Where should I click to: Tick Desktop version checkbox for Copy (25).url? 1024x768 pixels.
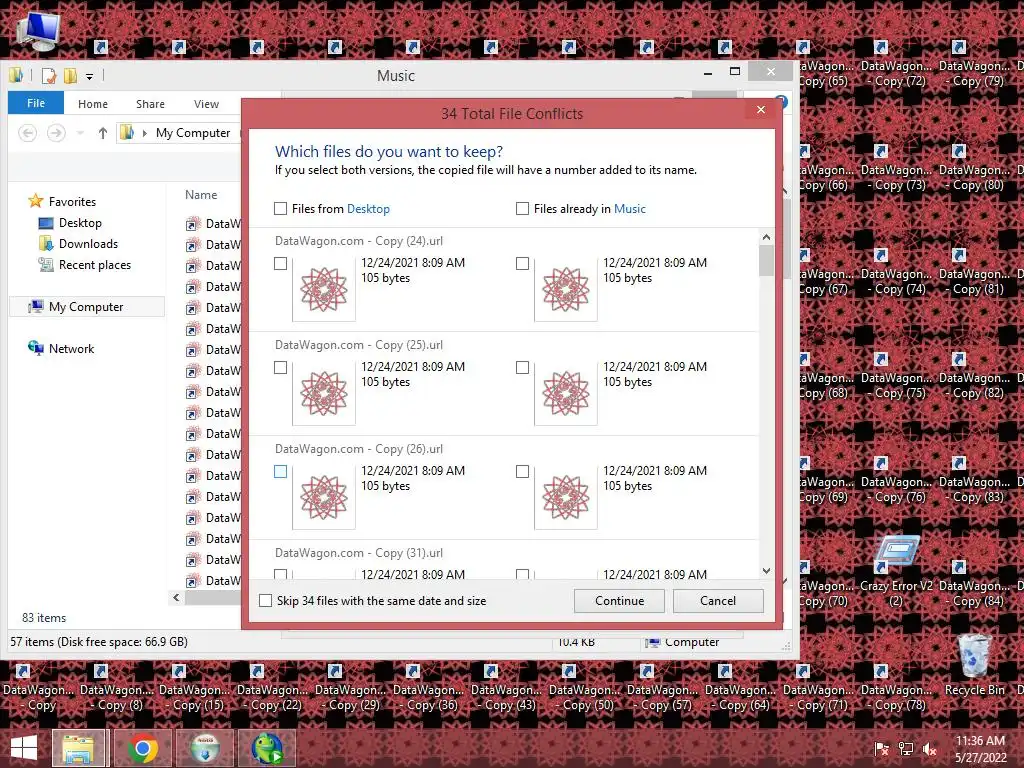pos(280,368)
